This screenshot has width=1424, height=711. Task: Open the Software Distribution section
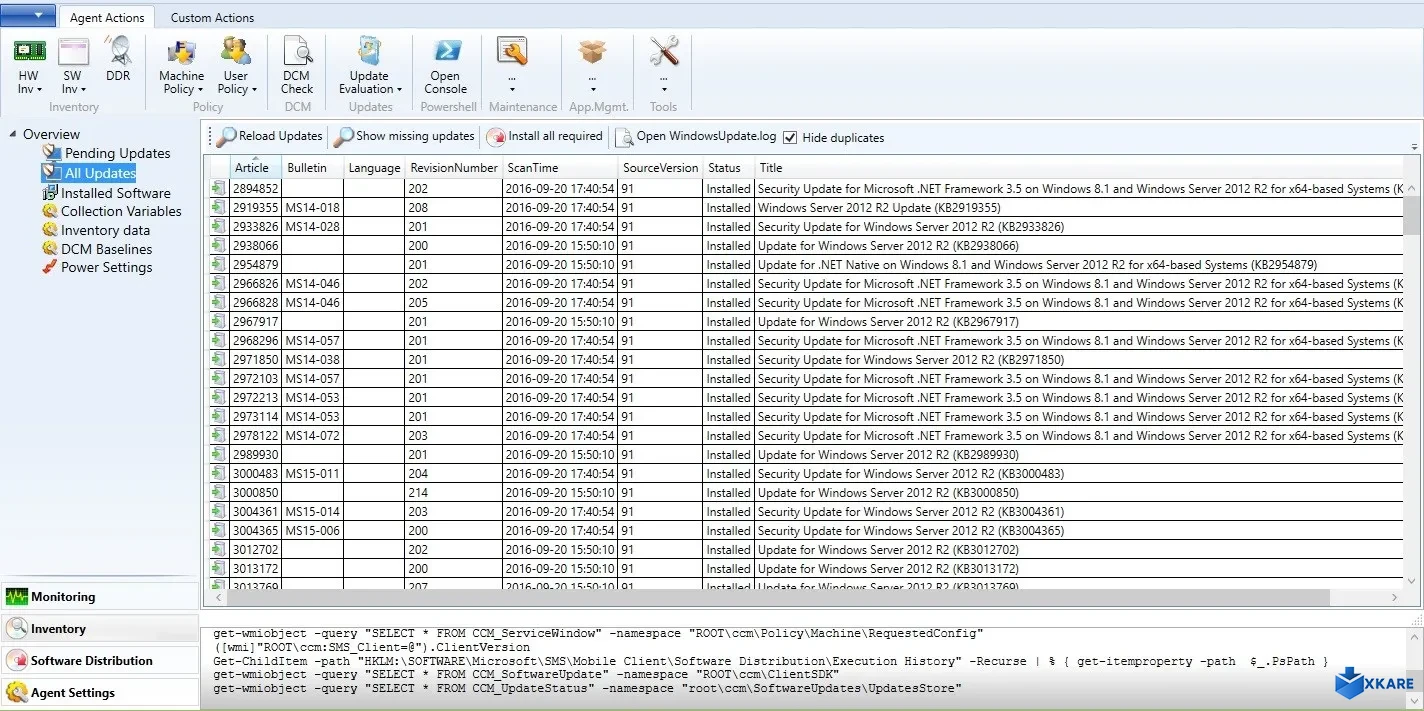pyautogui.click(x=100, y=660)
